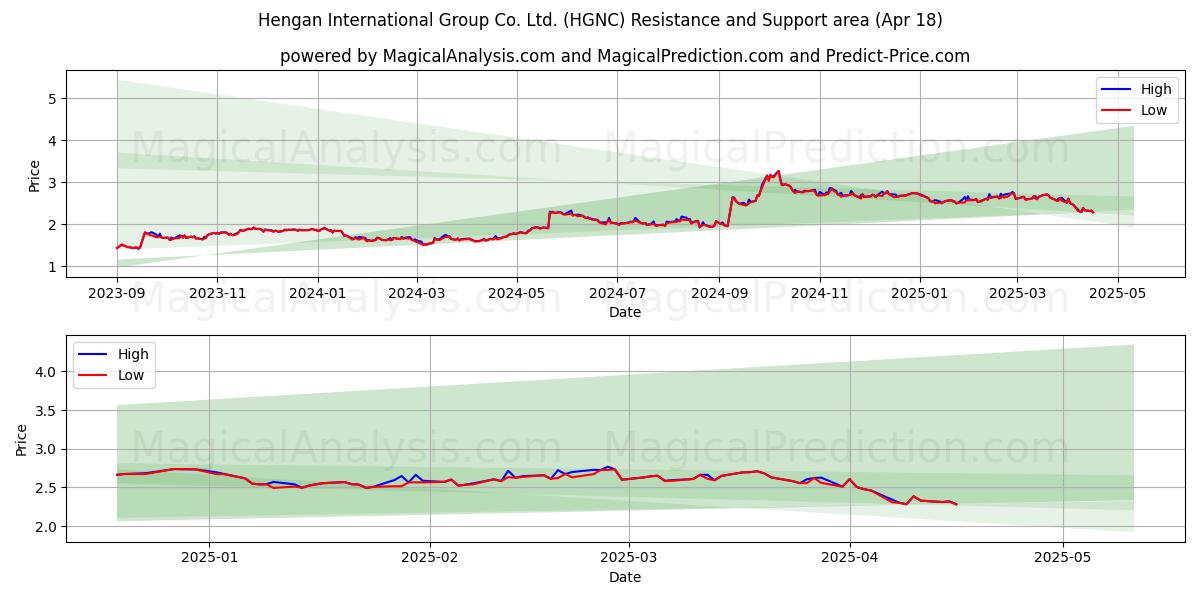Click the y-axis value '2.5' on the bottom chart
1200x600 pixels.
[x=48, y=488]
